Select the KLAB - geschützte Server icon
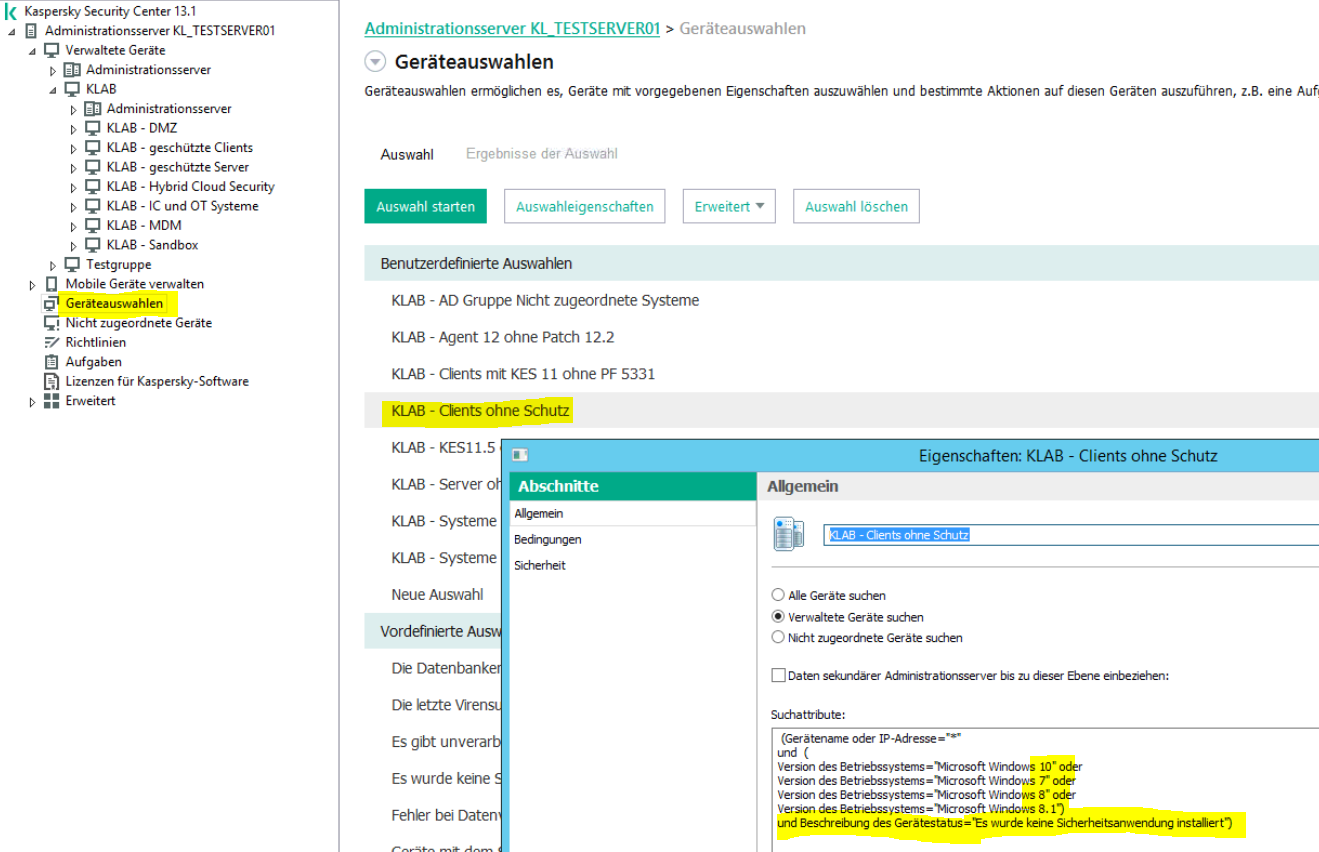This screenshot has height=852, width=1319. 93,167
